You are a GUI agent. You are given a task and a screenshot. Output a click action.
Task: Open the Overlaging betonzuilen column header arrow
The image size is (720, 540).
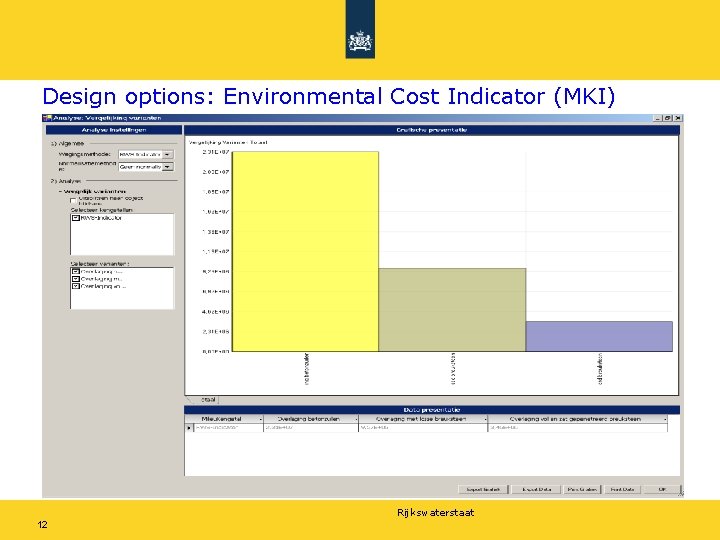[x=356, y=419]
